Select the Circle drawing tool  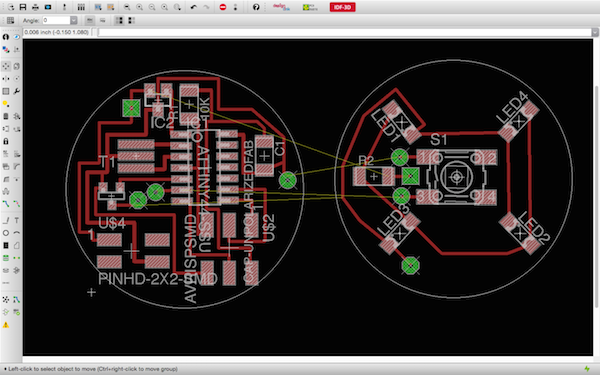click(x=6, y=233)
